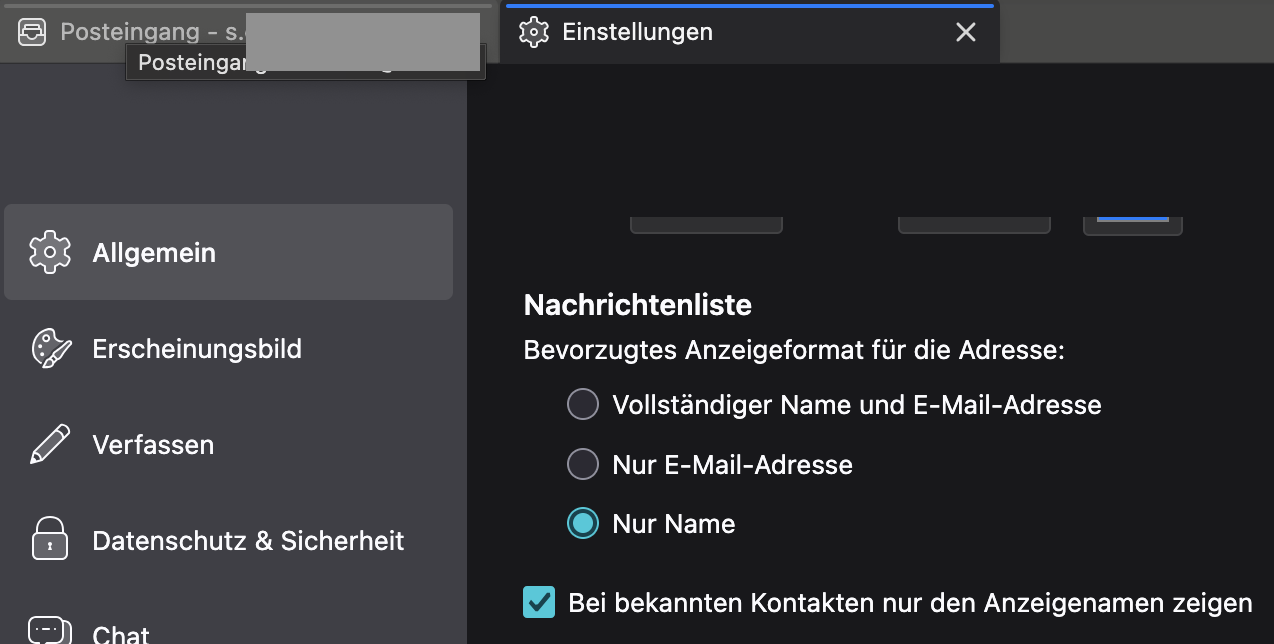The height and width of the screenshot is (644, 1274).
Task: Click the gear icon on the Einstellungen tab
Action: pyautogui.click(x=535, y=32)
